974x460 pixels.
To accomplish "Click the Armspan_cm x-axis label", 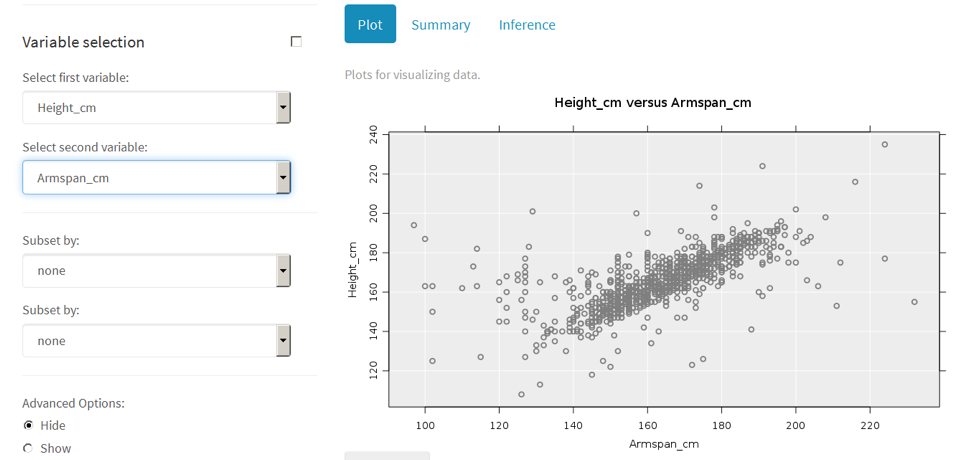I will (x=663, y=443).
